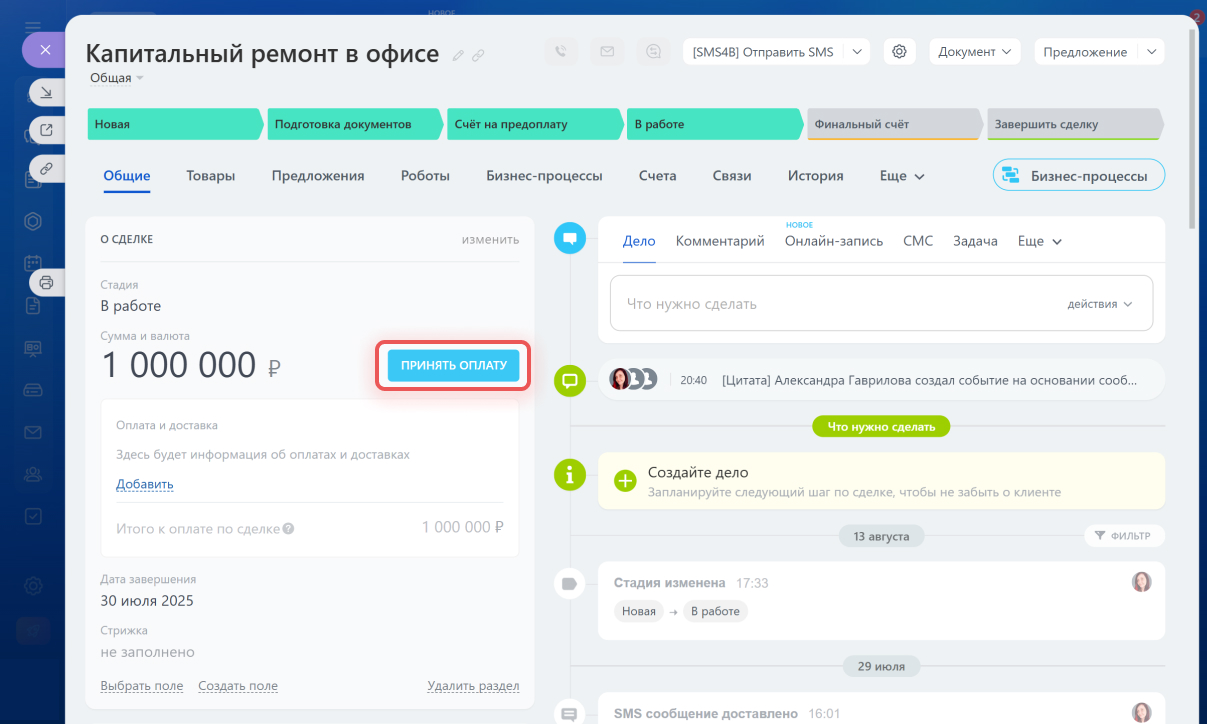Expand the Документ dropdown
Image resolution: width=1207 pixels, height=724 pixels.
(975, 52)
